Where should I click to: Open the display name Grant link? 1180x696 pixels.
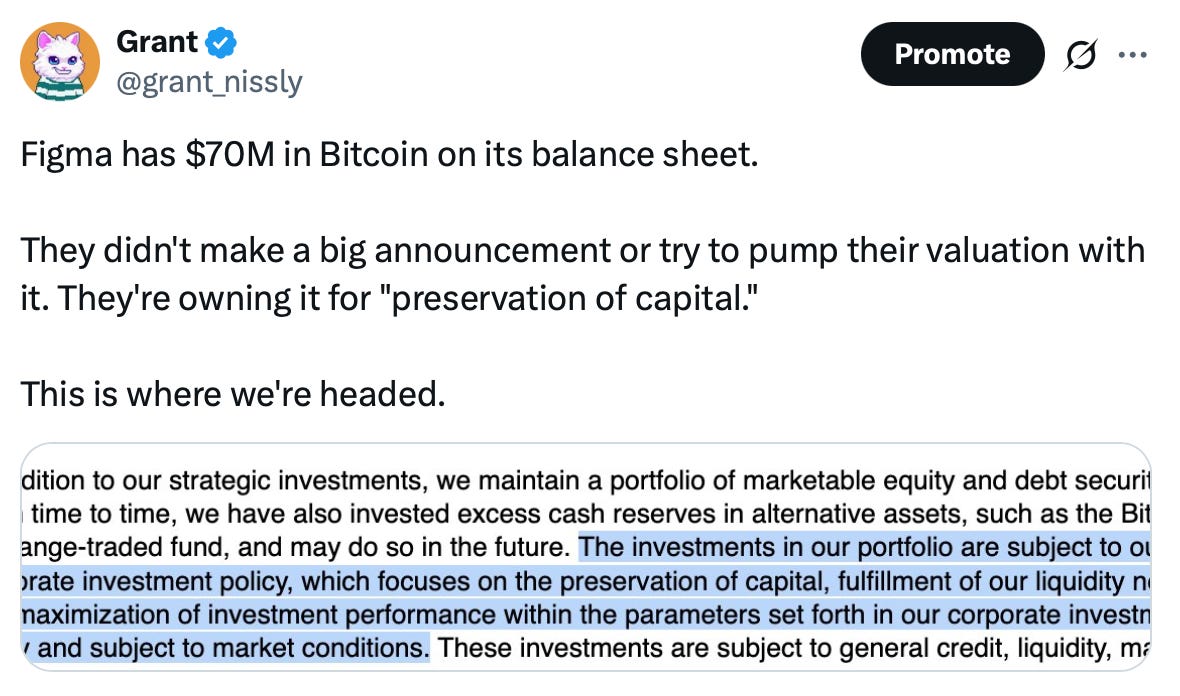(157, 42)
